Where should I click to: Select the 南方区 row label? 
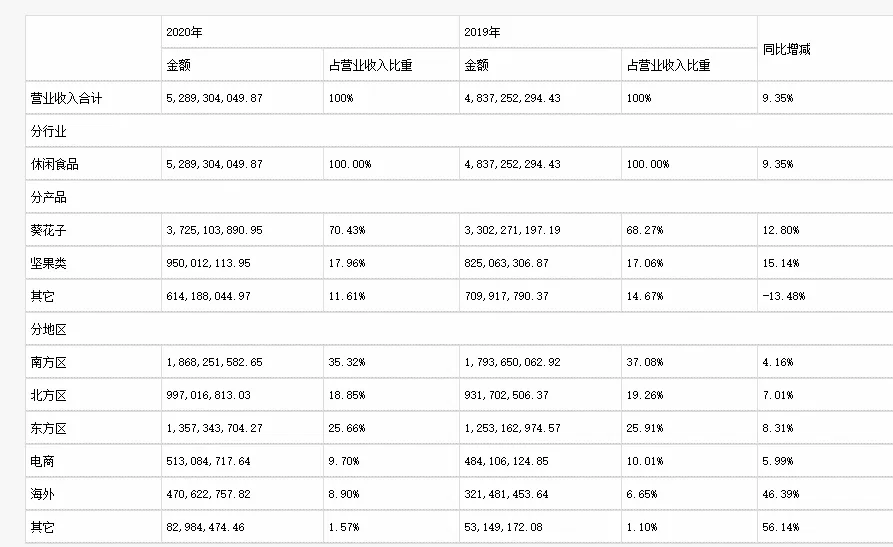coord(49,361)
